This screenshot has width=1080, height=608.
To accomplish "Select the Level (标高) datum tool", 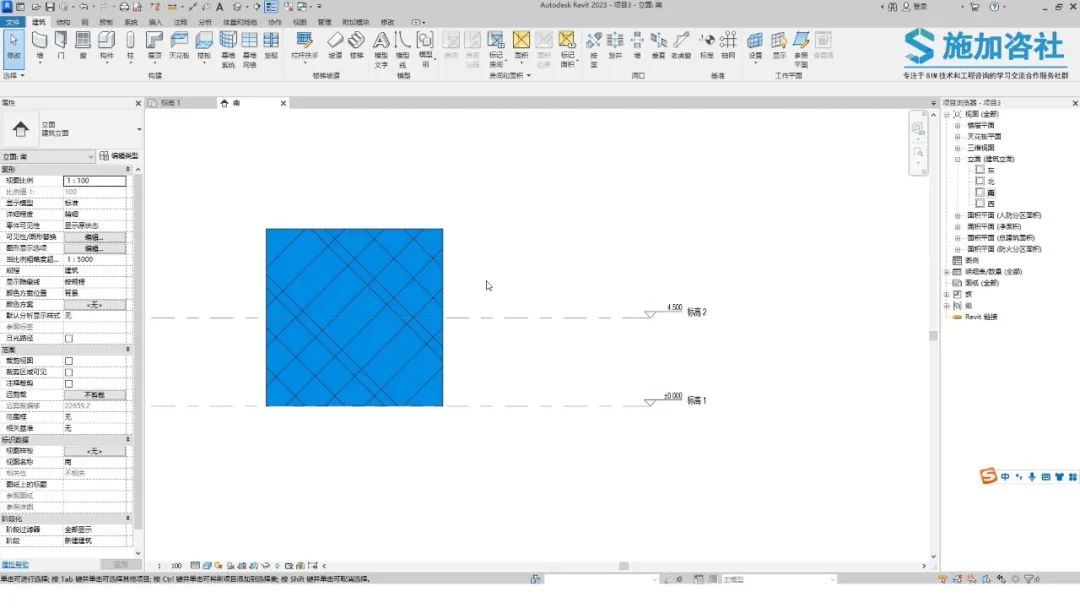I will [706, 44].
